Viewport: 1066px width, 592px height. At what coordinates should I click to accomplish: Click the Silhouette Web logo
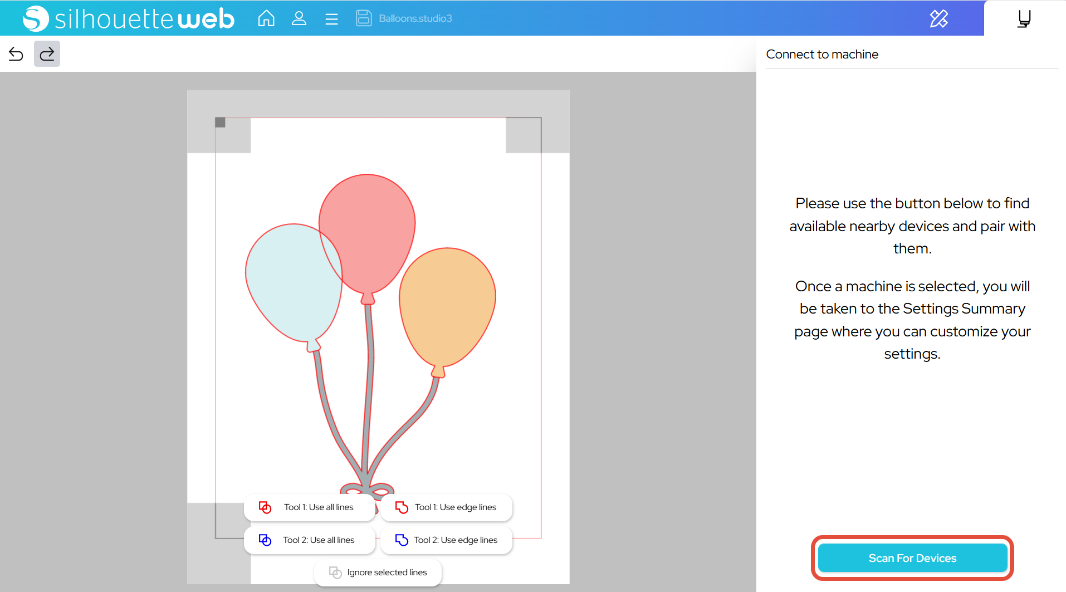pos(128,18)
